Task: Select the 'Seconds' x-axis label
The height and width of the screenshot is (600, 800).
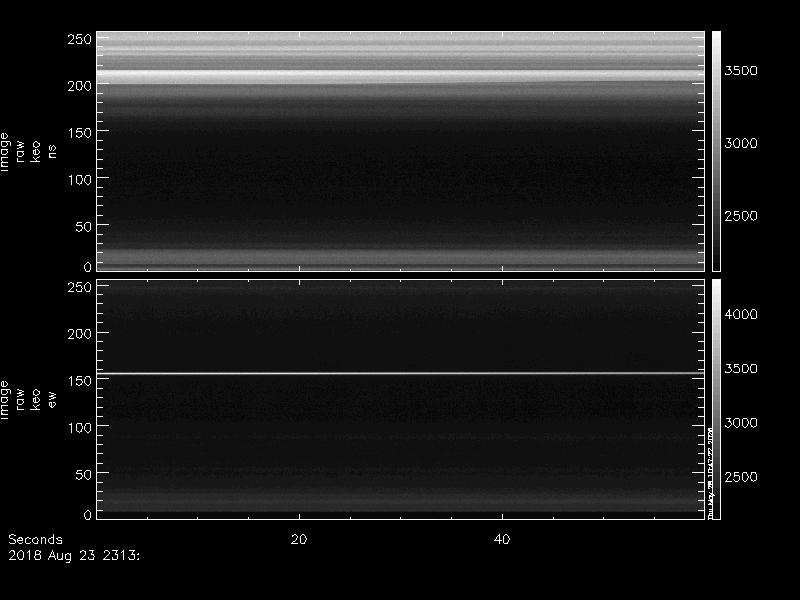Action: point(35,539)
